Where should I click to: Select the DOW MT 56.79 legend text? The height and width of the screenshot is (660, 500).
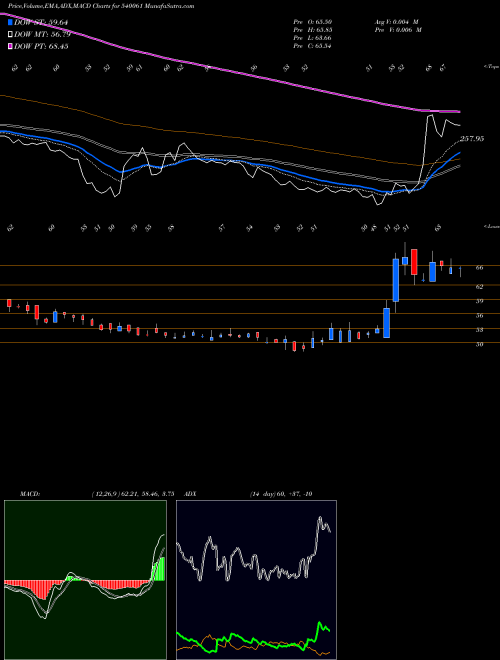[42, 35]
